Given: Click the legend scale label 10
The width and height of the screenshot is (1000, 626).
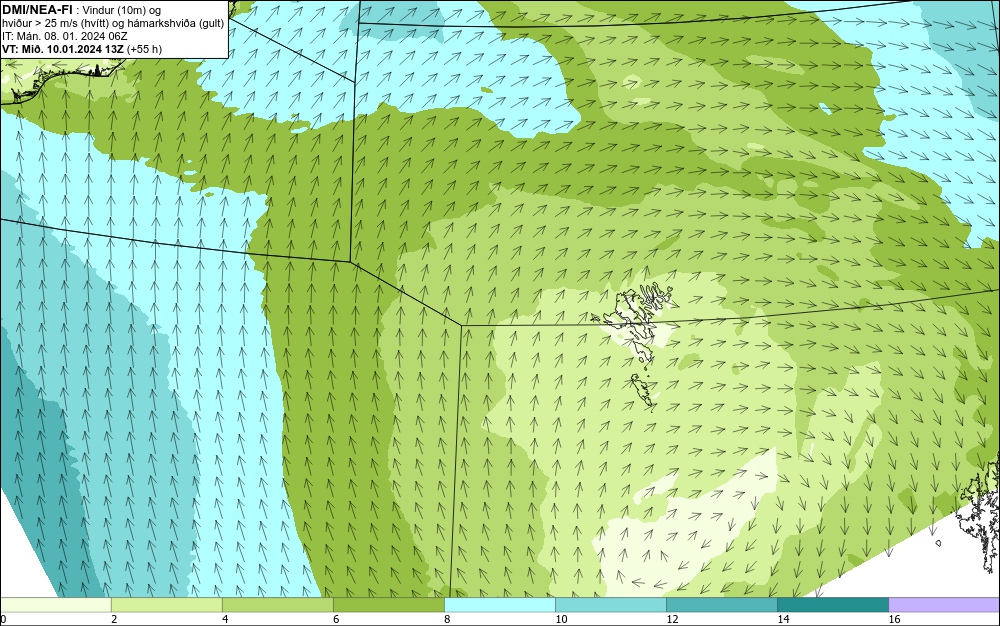Looking at the screenshot, I should 561,619.
